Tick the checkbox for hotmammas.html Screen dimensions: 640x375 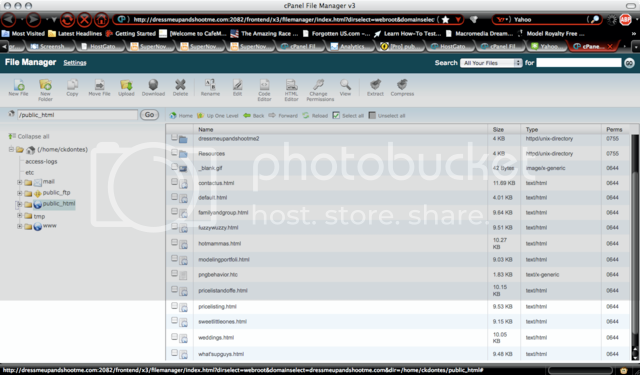[x=174, y=242]
